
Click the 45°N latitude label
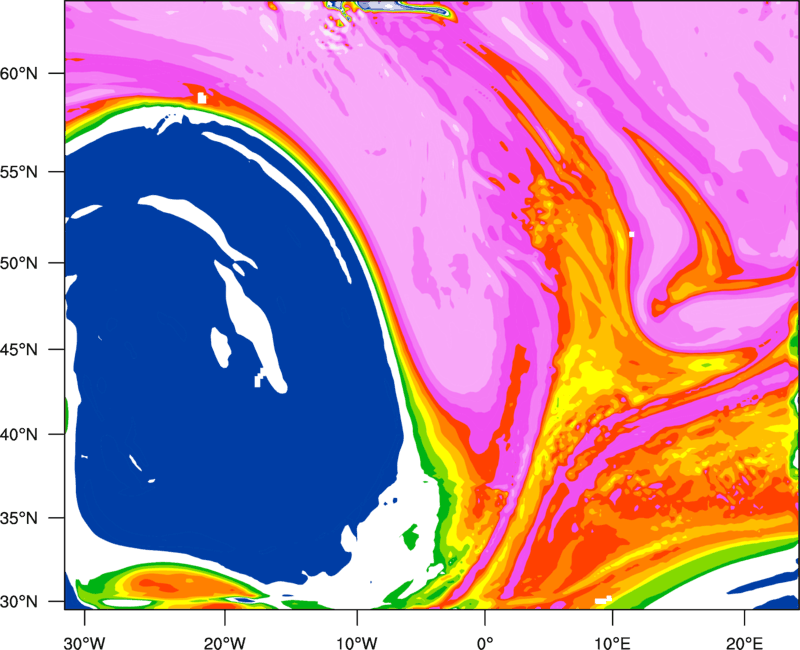click(19, 350)
